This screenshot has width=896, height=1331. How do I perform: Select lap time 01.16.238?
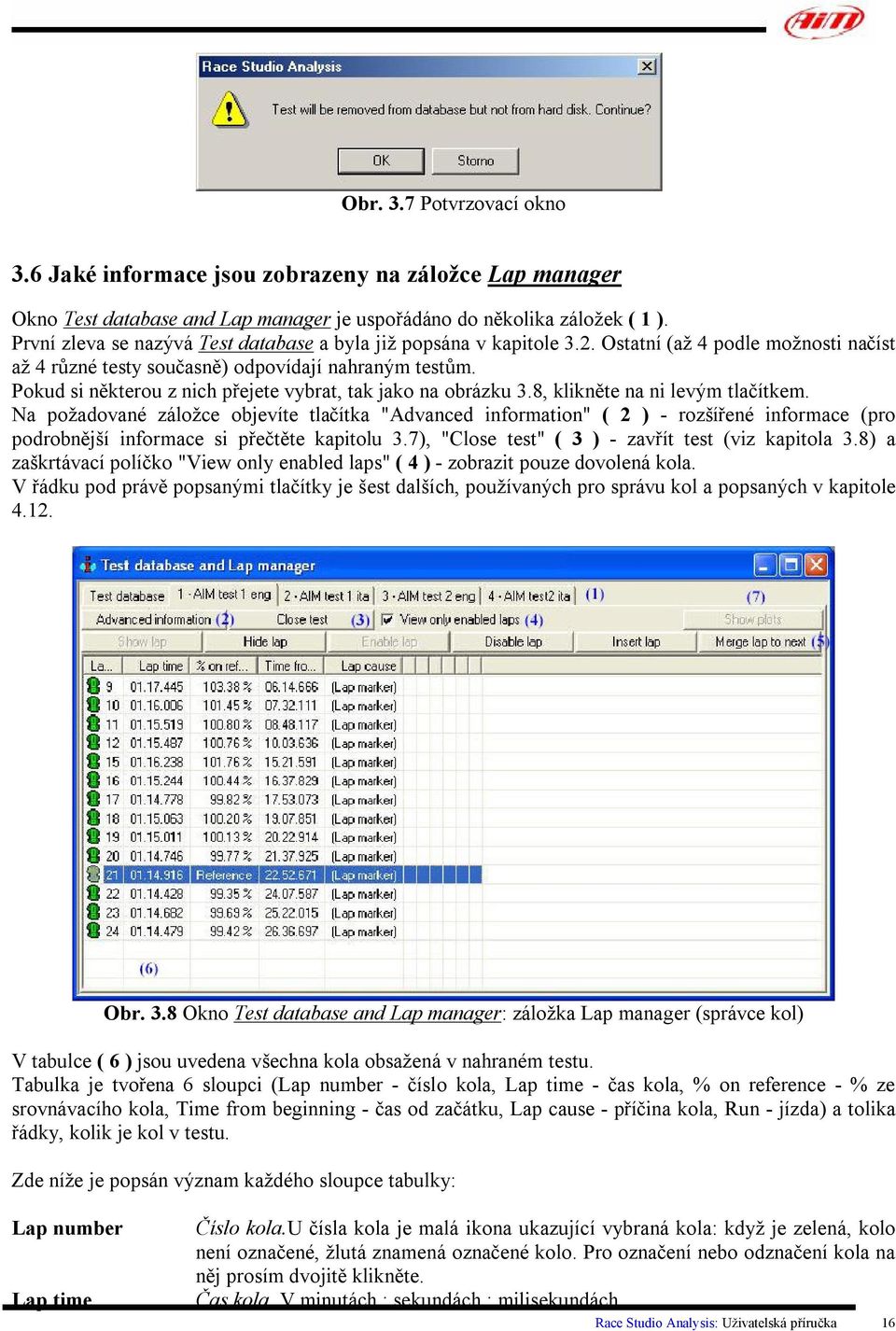(x=157, y=762)
